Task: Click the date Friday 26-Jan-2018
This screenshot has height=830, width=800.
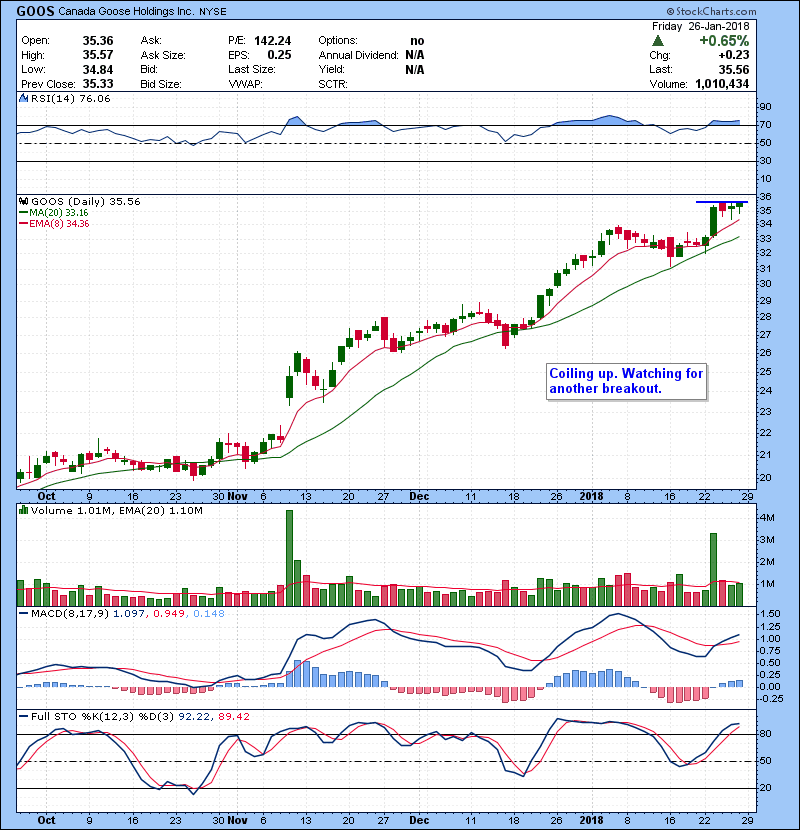Action: coord(700,26)
